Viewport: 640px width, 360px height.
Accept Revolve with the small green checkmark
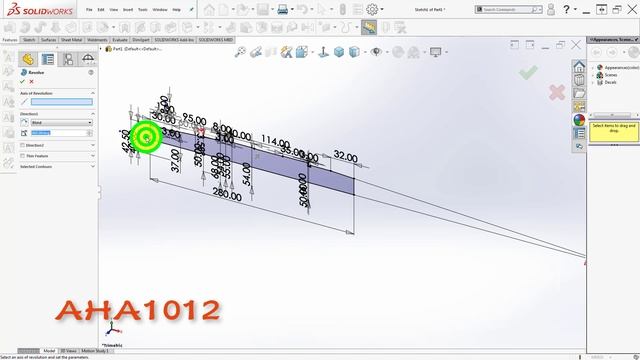[22, 82]
